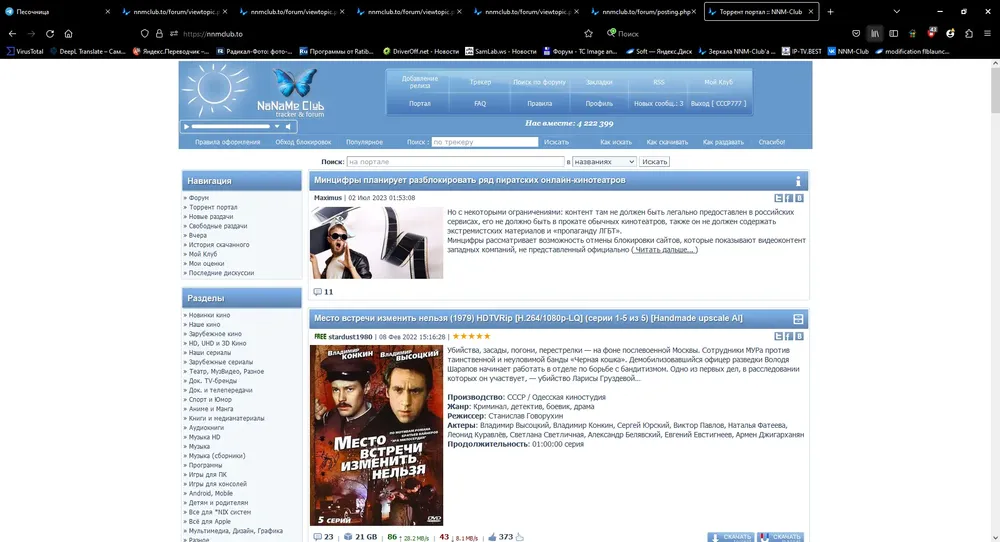1000x542 pixels.
Task: Click the info icon on Минцифры news header
Action: pos(798,181)
